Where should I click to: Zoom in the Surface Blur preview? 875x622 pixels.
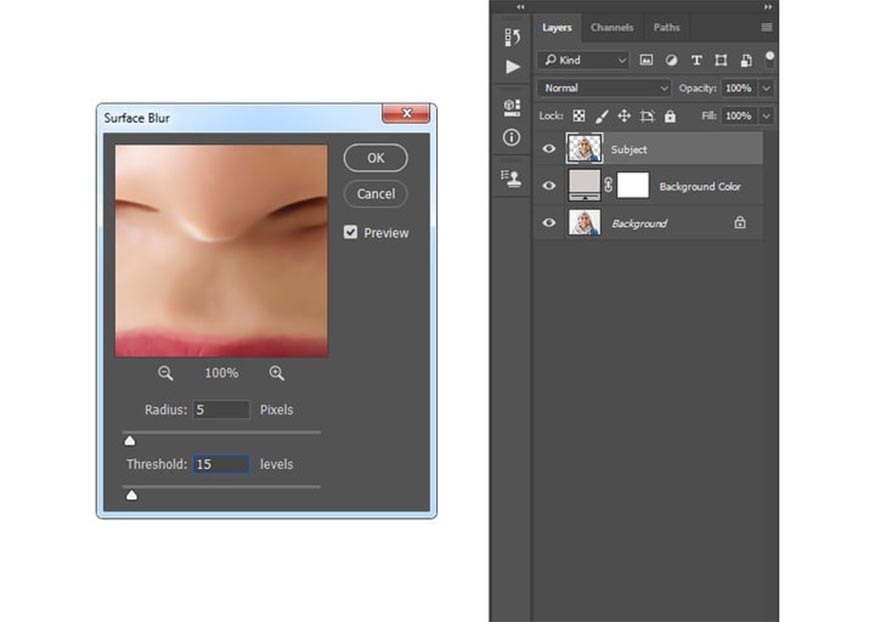277,373
